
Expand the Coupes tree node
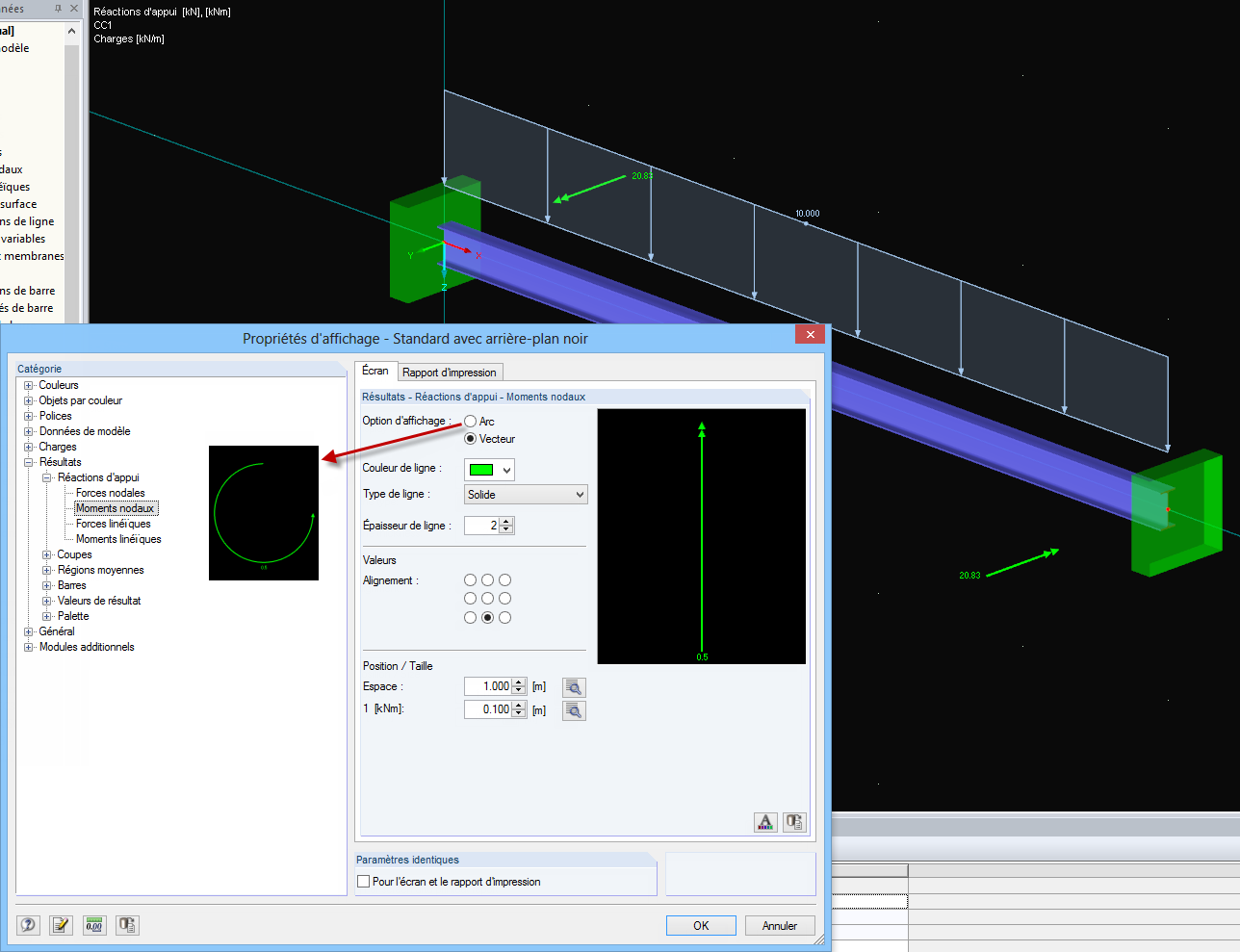tap(47, 555)
